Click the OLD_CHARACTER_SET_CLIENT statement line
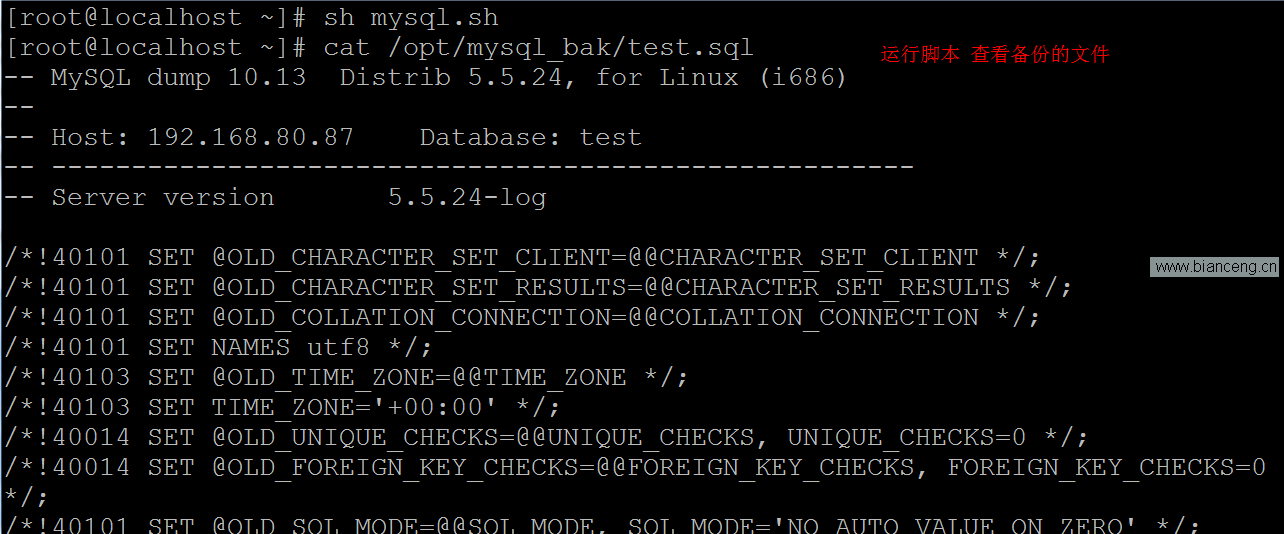The image size is (1284, 534). [522, 258]
